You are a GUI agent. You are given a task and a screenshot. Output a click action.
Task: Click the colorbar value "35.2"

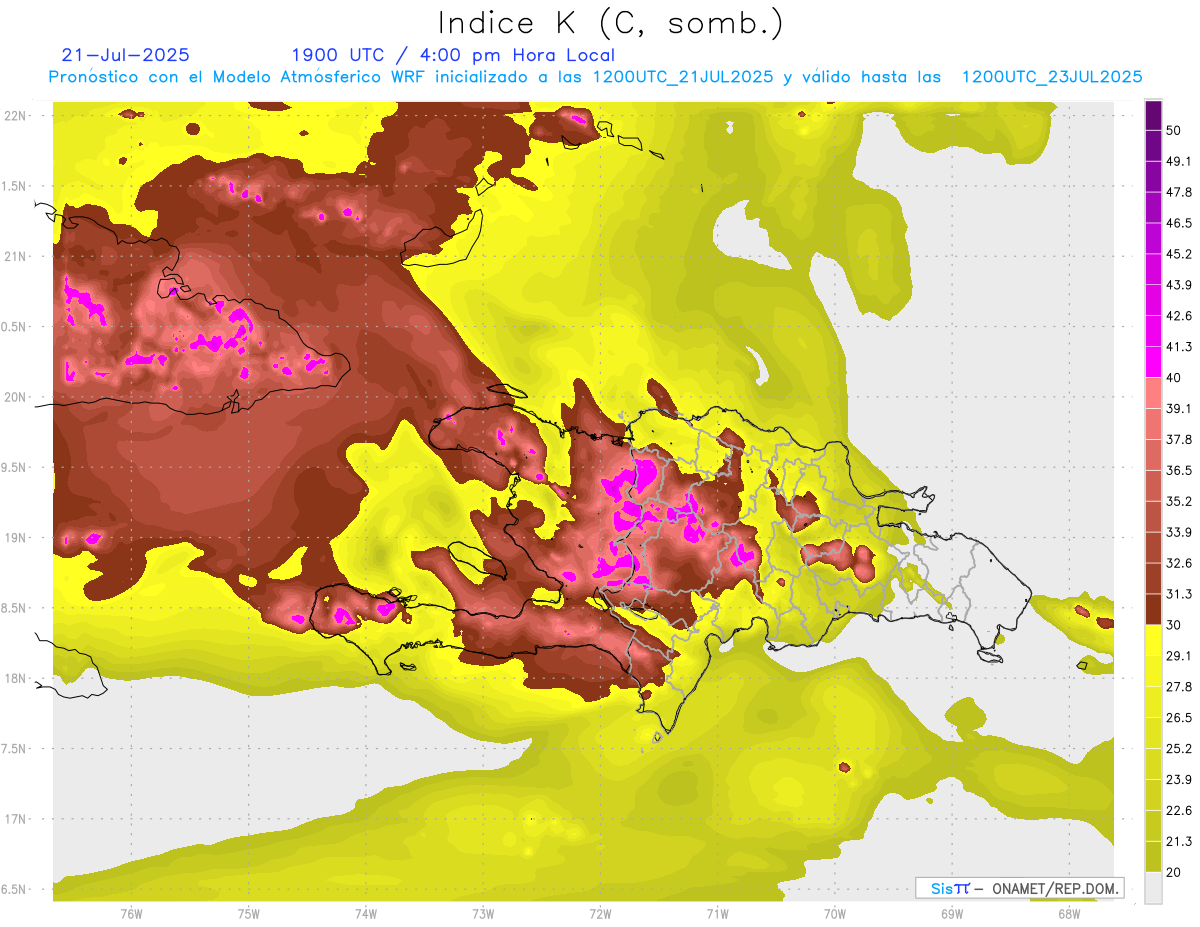(1179, 501)
